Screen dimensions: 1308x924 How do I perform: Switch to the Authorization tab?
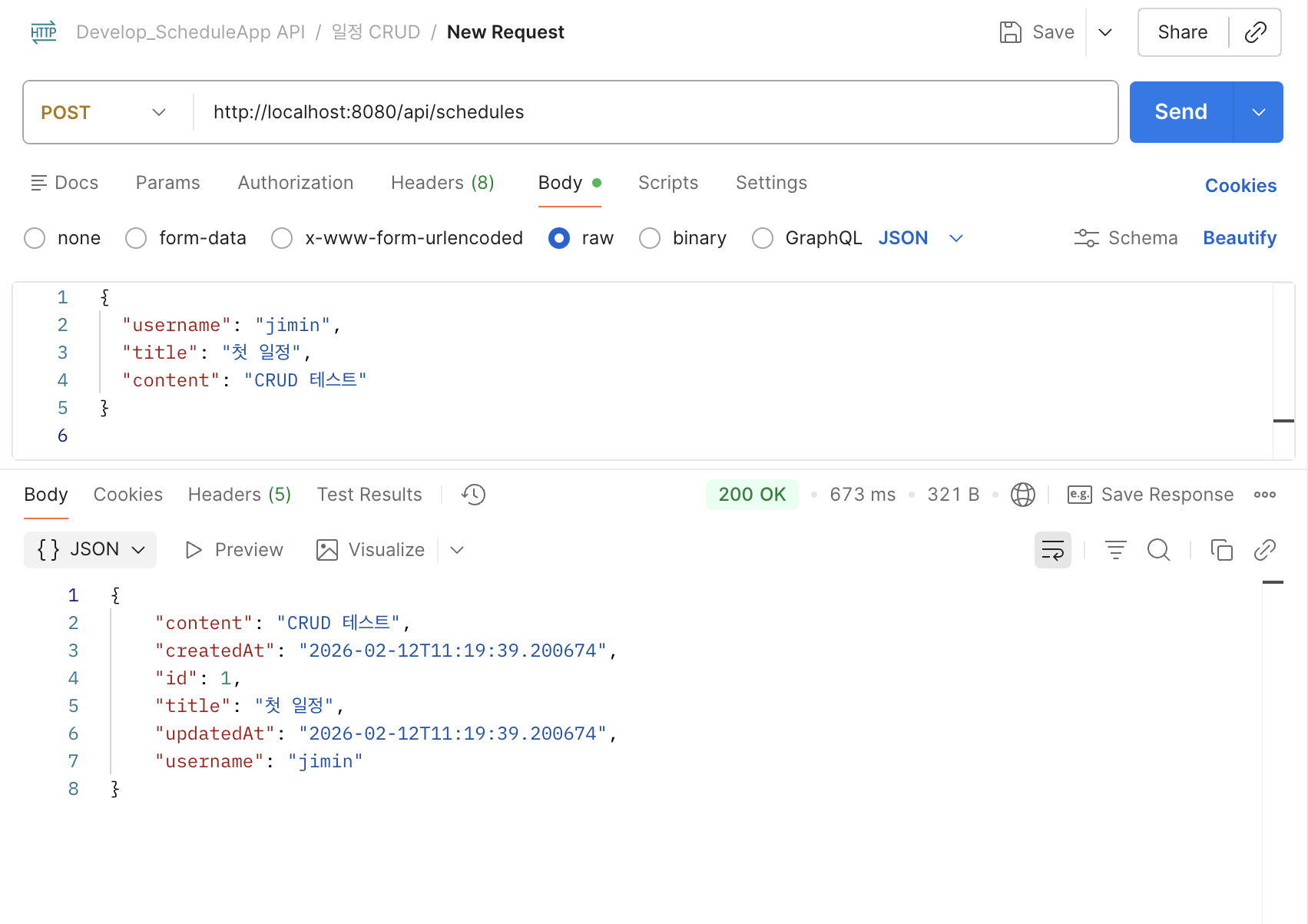tap(296, 183)
